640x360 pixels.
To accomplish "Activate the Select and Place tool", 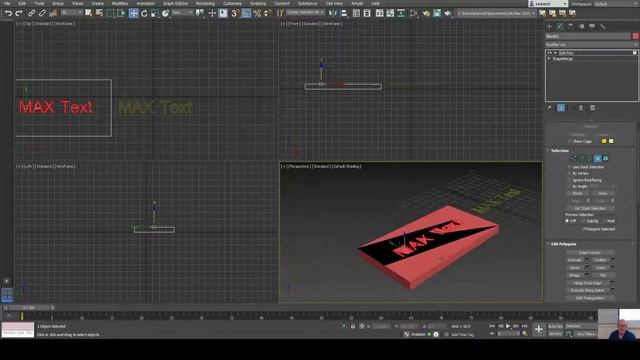I will pos(165,13).
